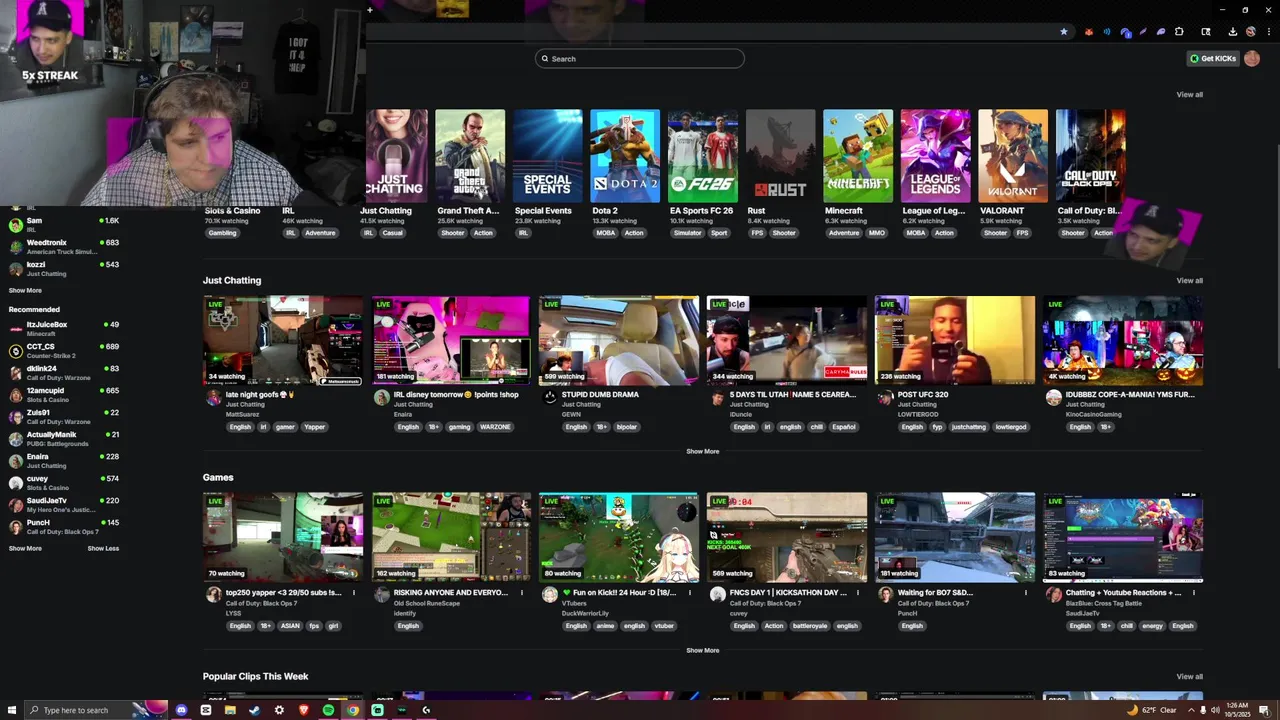Focus the Kick search box
Viewport: 1280px width, 720px height.
(x=640, y=58)
